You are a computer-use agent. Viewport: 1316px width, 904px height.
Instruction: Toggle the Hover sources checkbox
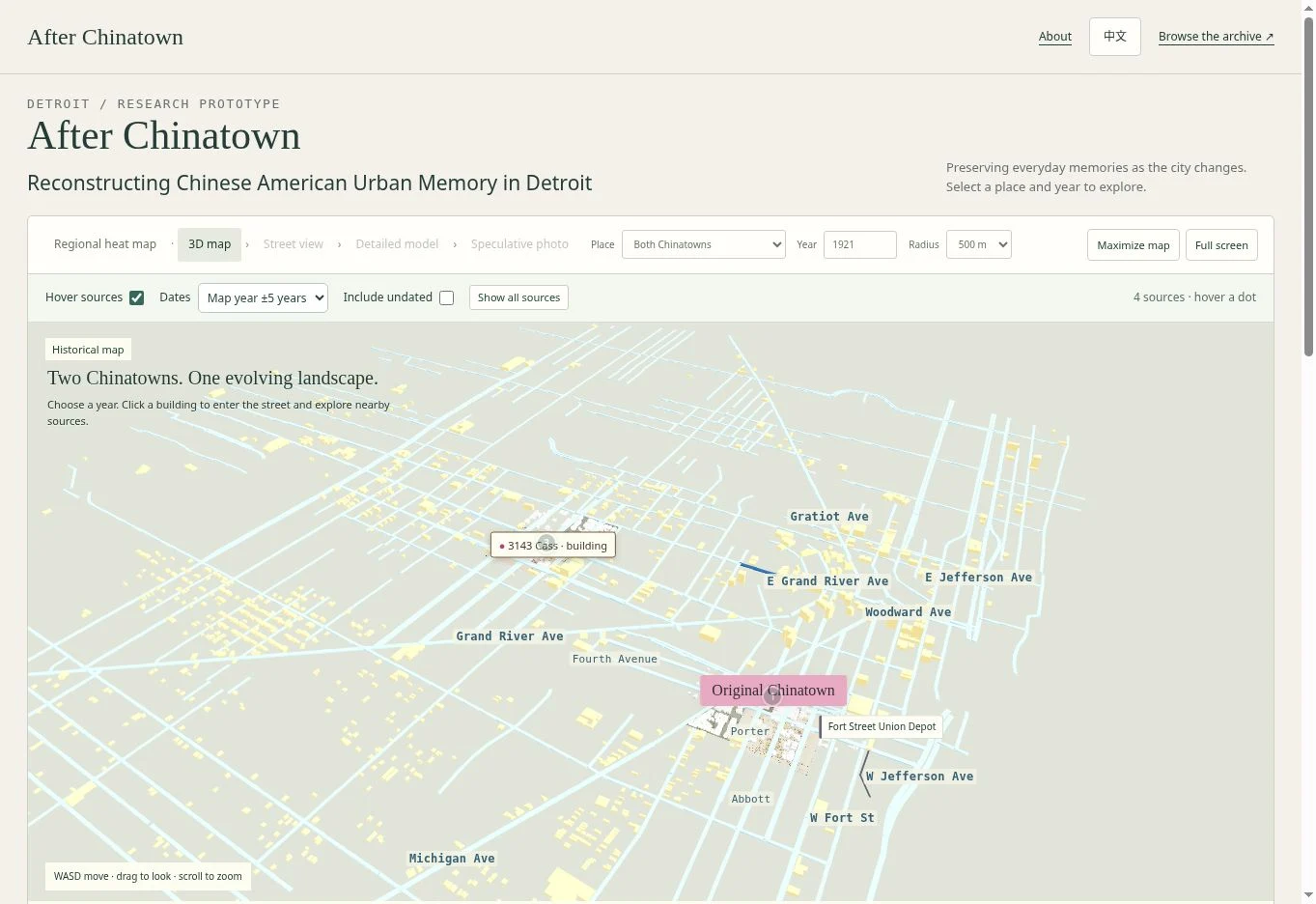tap(137, 297)
